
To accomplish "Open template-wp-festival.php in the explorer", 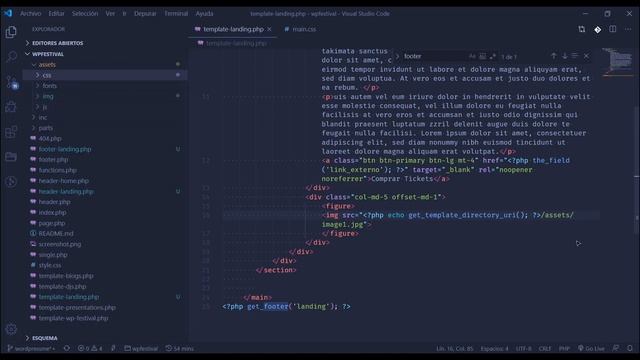I will coord(73,318).
